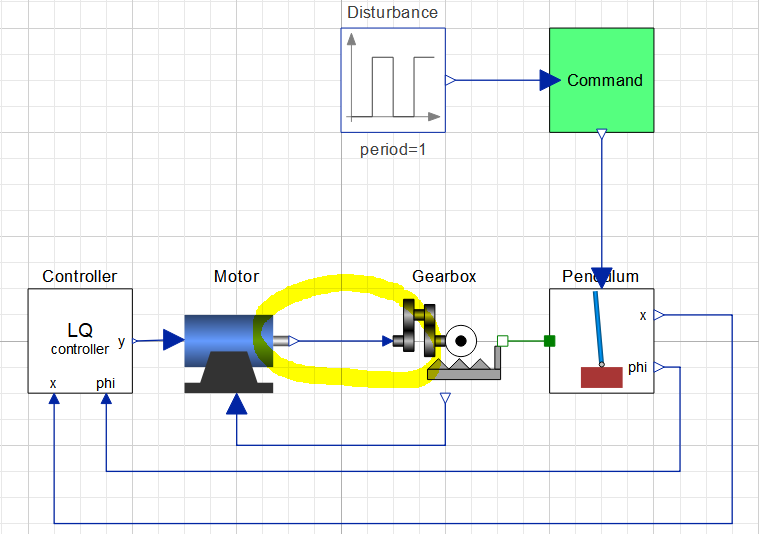The width and height of the screenshot is (759, 534).
Task: Click the Controller y output connector
Action: [x=135, y=341]
